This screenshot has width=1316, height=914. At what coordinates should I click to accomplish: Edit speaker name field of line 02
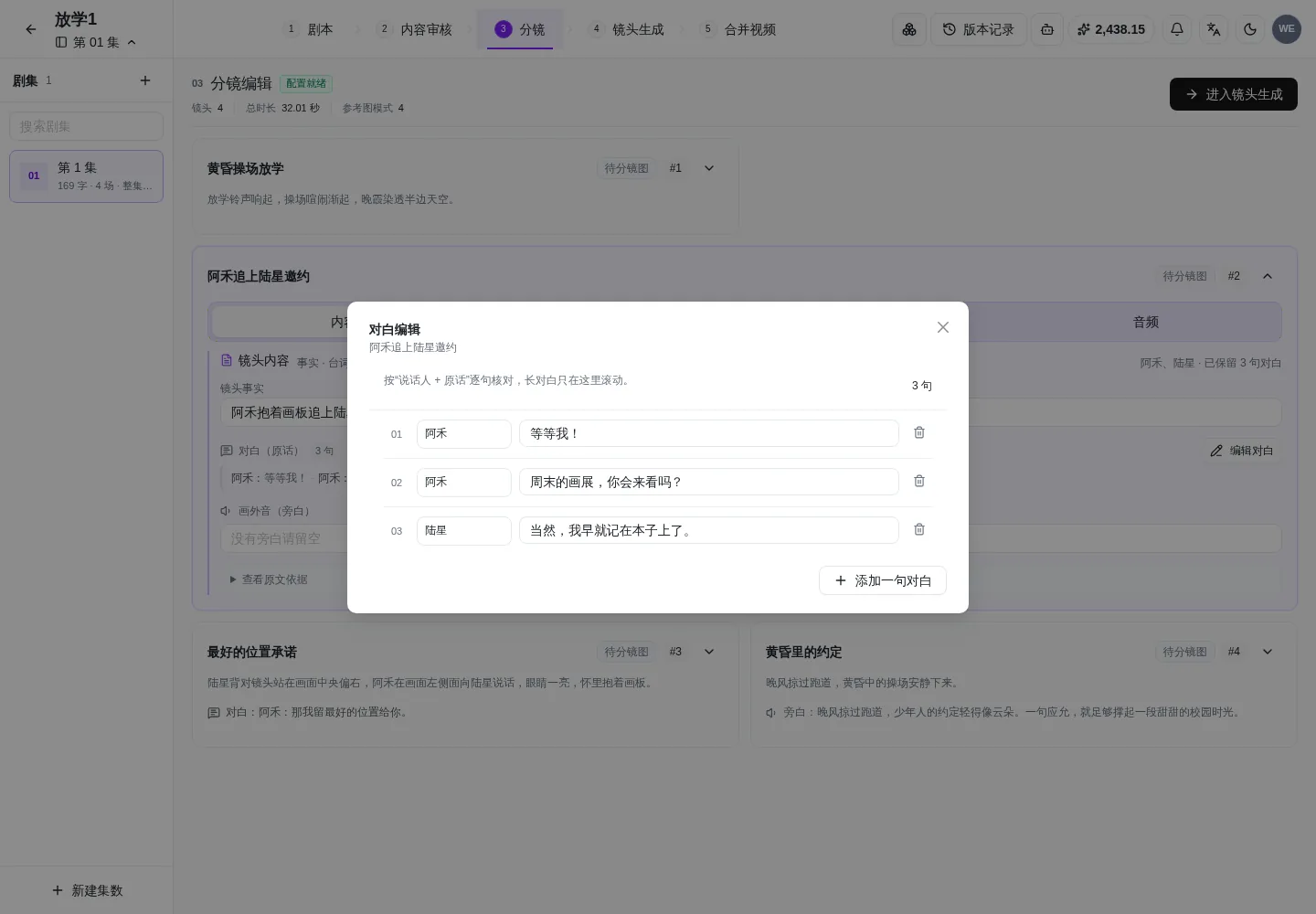point(464,482)
